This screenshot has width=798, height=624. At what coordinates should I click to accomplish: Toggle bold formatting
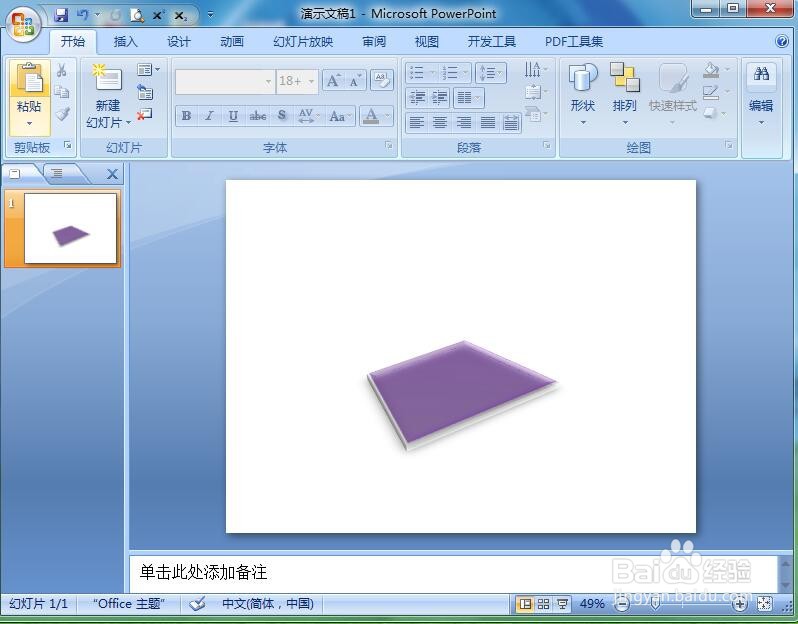pyautogui.click(x=187, y=116)
